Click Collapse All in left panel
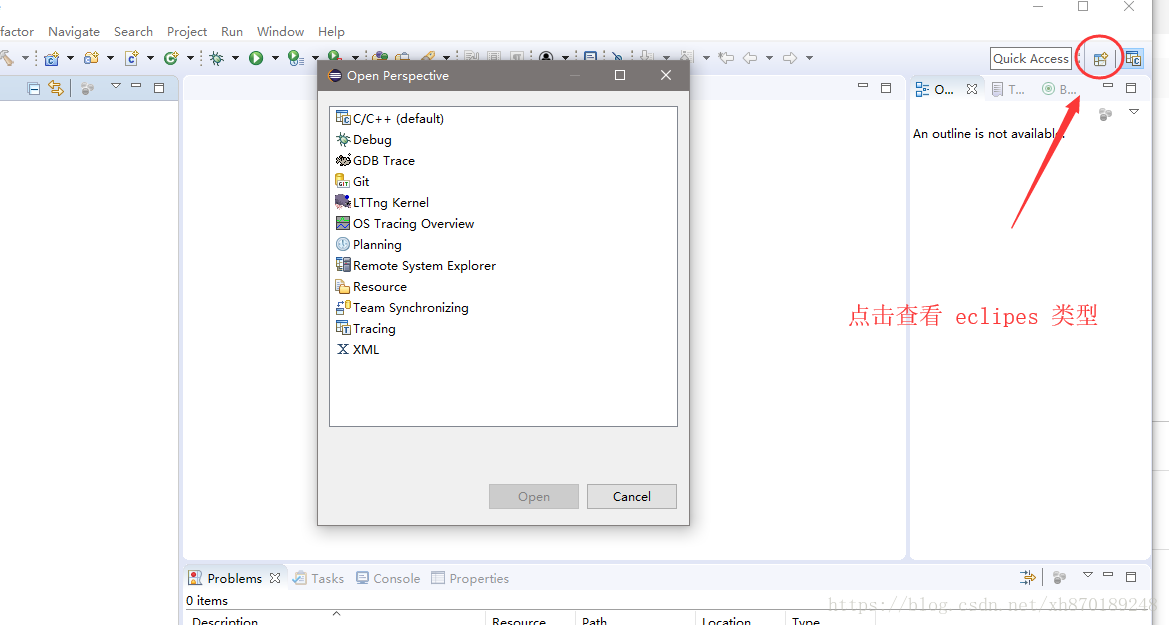Screen dimensions: 1169x625 coord(34,89)
